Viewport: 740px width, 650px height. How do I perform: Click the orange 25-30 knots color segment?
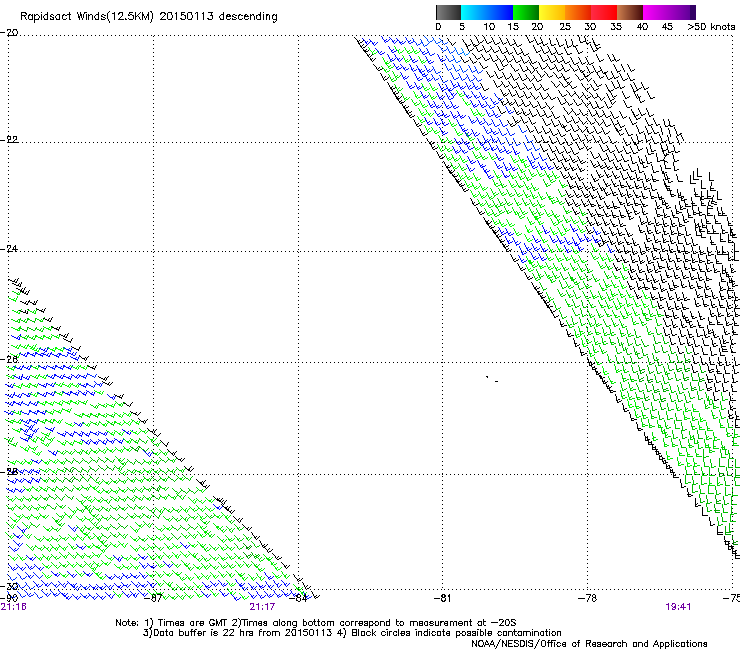(578, 12)
